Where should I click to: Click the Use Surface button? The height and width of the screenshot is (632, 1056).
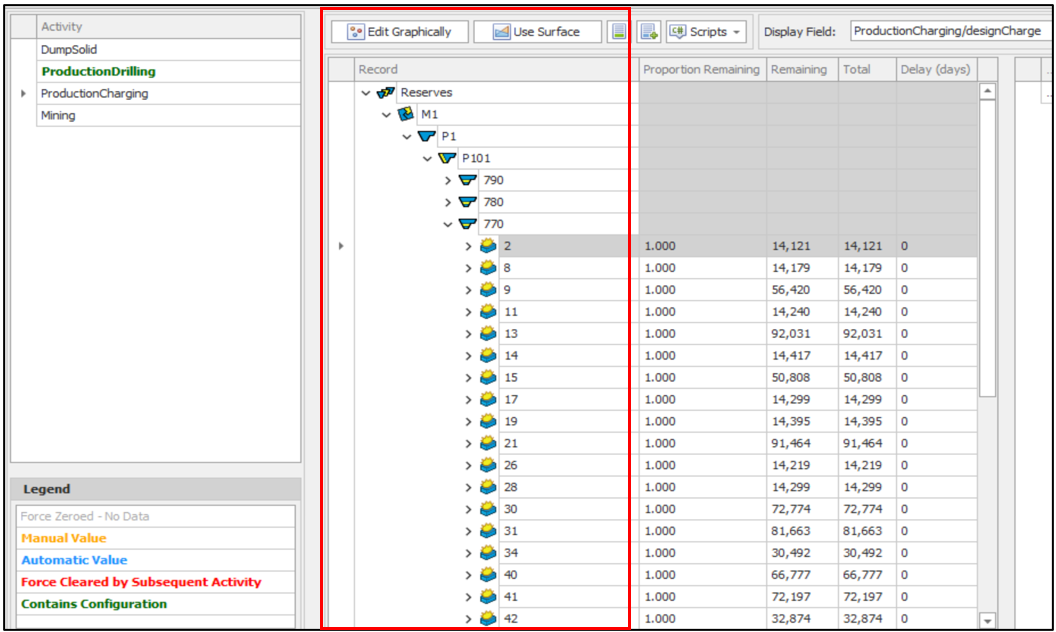click(537, 32)
